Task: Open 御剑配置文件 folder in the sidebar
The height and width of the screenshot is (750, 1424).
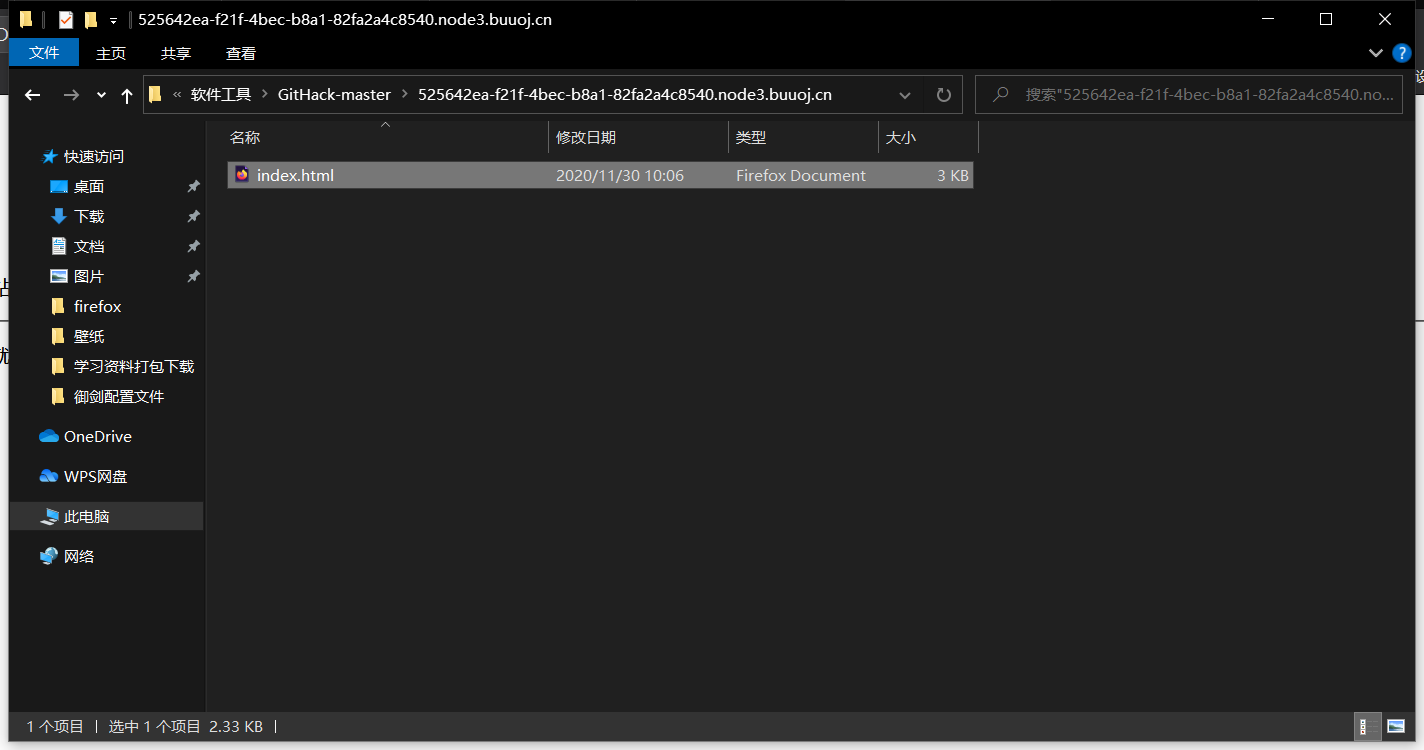Action: tap(119, 397)
